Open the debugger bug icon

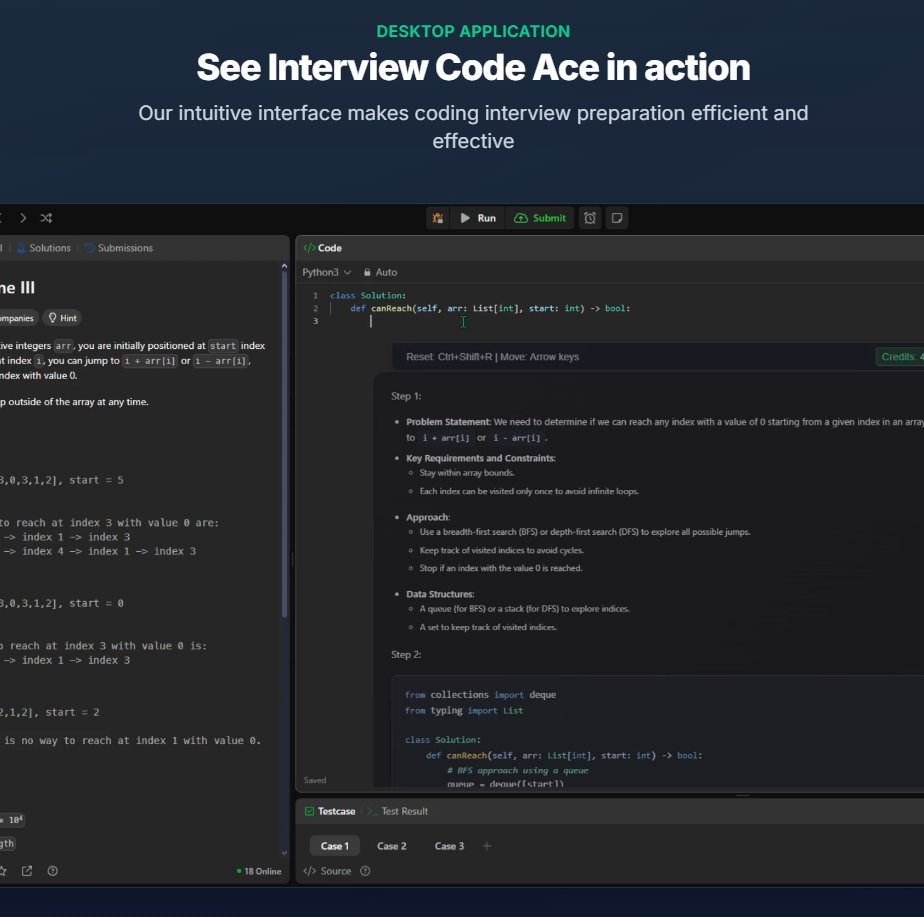(x=438, y=218)
